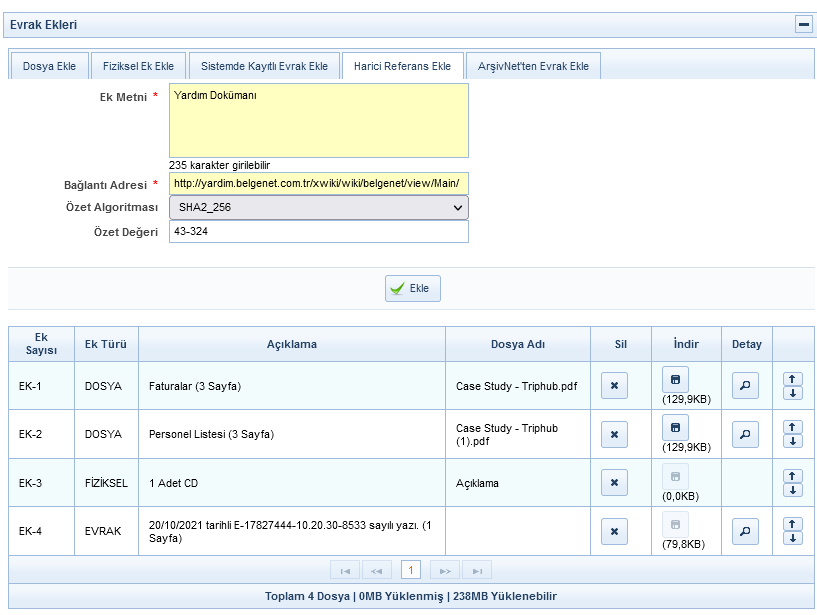Screen dimensions: 817x615
Task: Click the Bağlantı Adresi input field
Action: (318, 184)
